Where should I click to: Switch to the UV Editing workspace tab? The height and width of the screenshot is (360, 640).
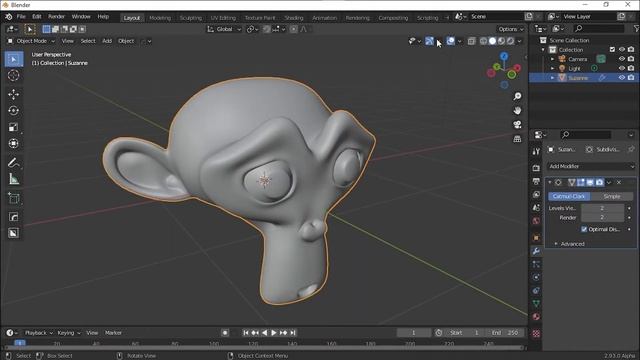tap(223, 18)
